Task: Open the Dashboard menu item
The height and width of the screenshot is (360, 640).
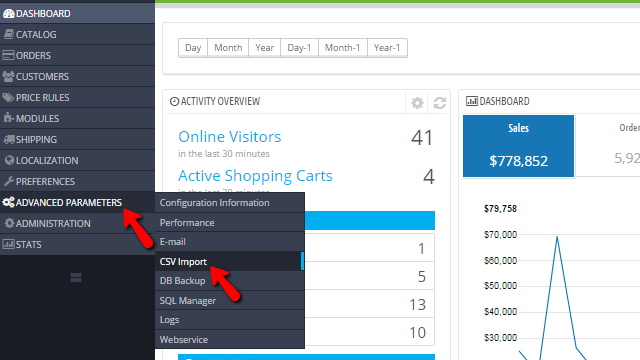Action: point(78,13)
